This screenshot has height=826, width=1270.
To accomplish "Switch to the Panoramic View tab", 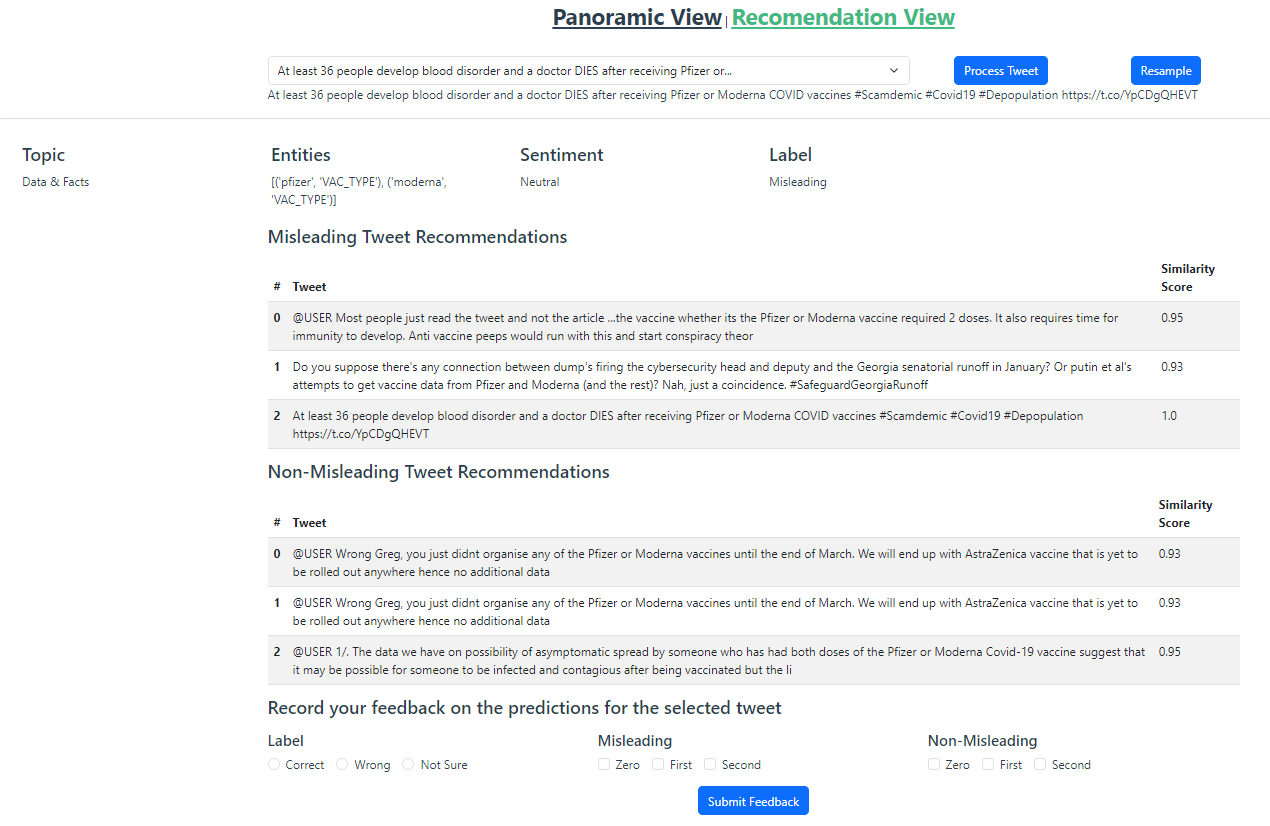I will 637,18.
